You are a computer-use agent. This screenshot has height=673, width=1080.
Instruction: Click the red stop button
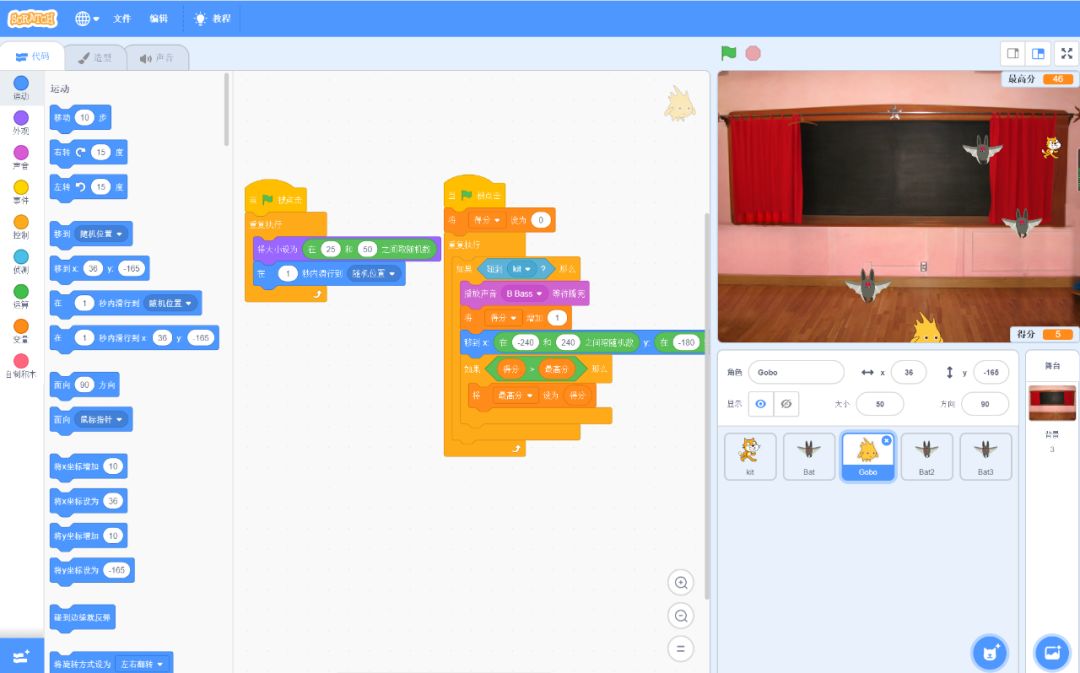point(753,53)
